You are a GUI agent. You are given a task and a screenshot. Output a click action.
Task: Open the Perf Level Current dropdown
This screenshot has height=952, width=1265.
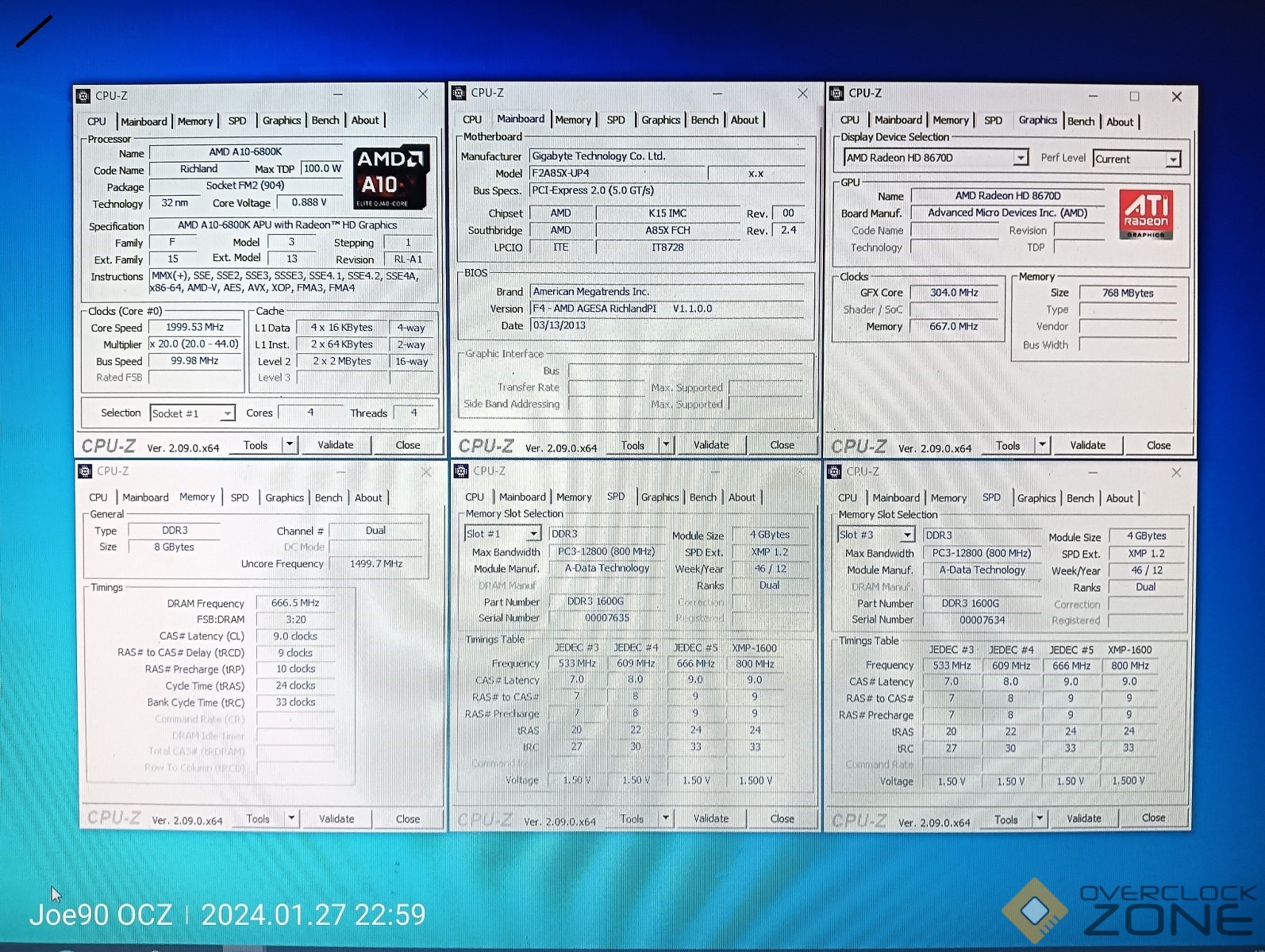pos(1172,159)
